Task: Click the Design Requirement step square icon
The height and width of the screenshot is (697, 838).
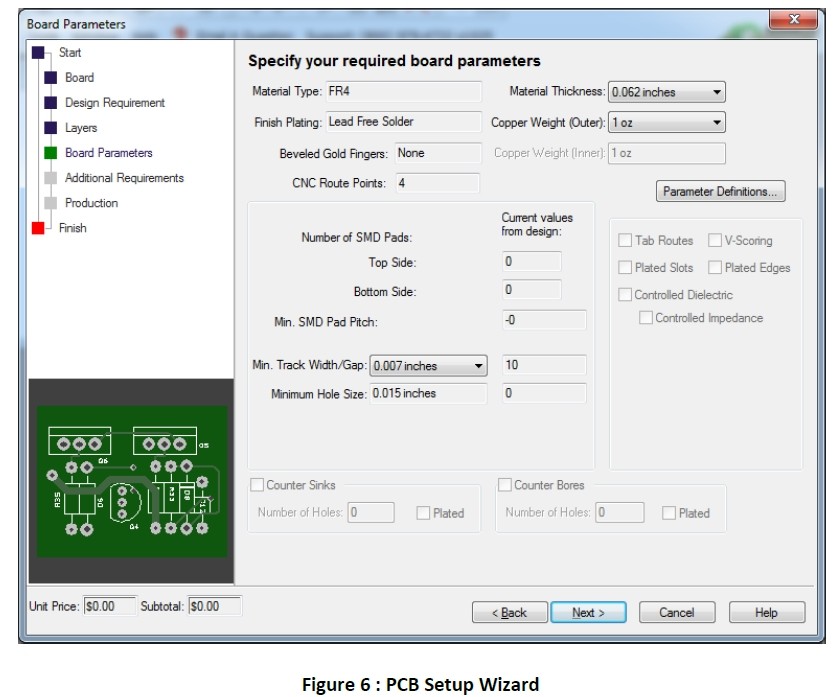Action: click(x=51, y=103)
